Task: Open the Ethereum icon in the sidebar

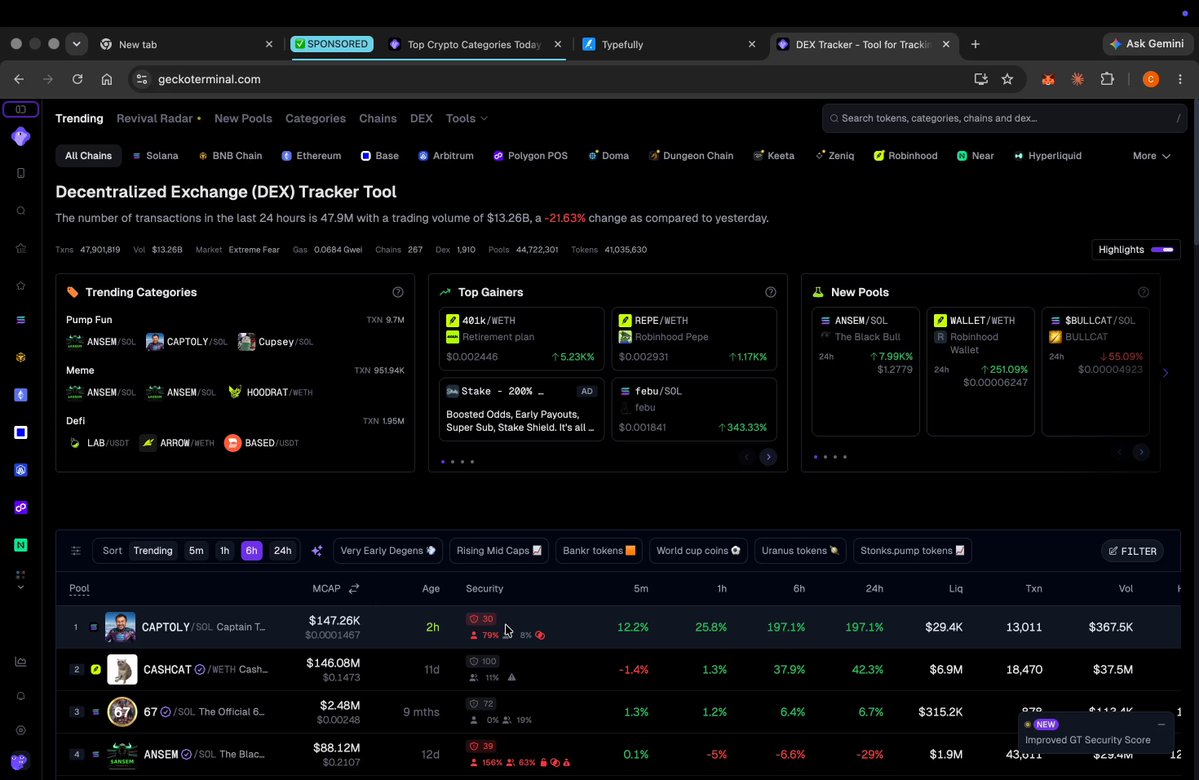Action: tap(21, 395)
